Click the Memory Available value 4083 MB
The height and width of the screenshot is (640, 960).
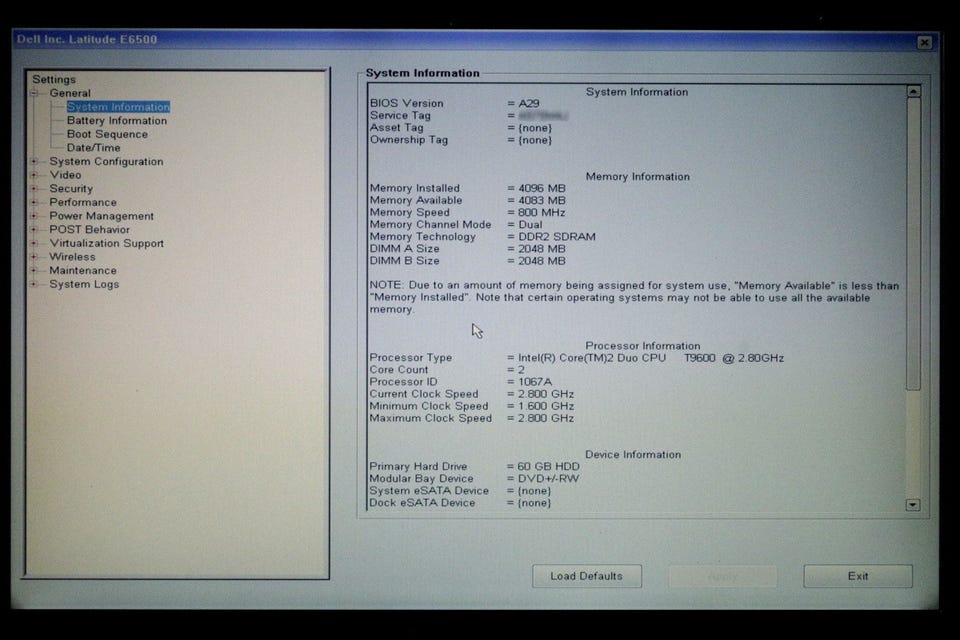[x=542, y=200]
